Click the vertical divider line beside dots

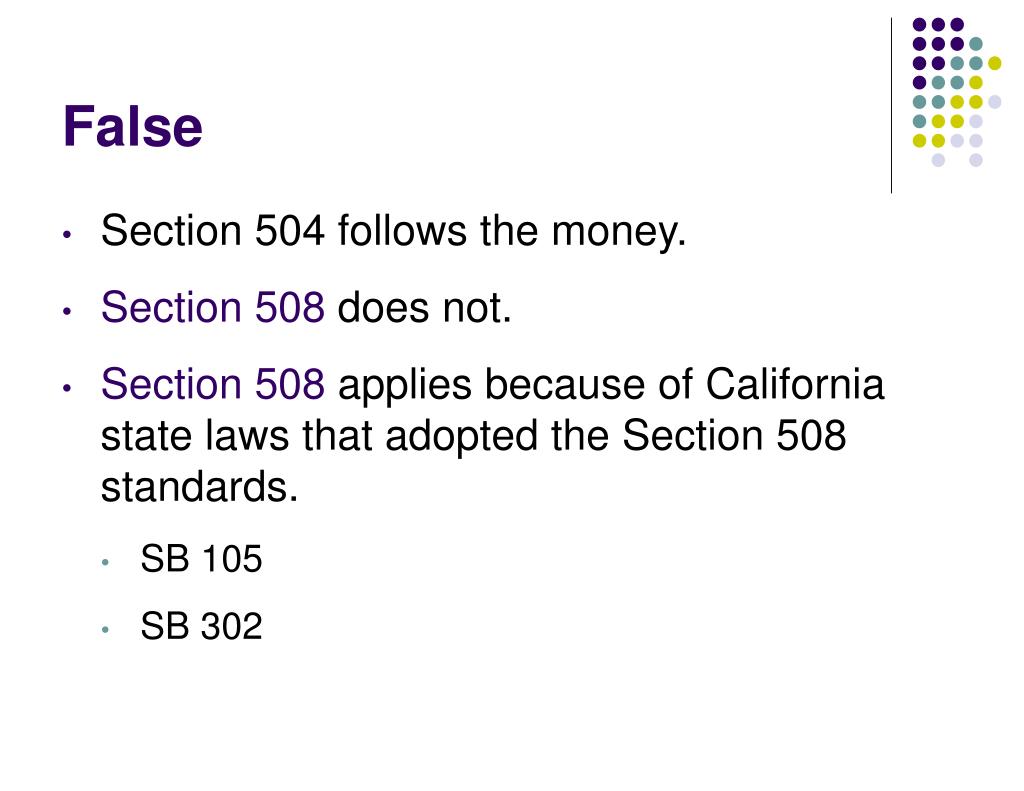(891, 105)
